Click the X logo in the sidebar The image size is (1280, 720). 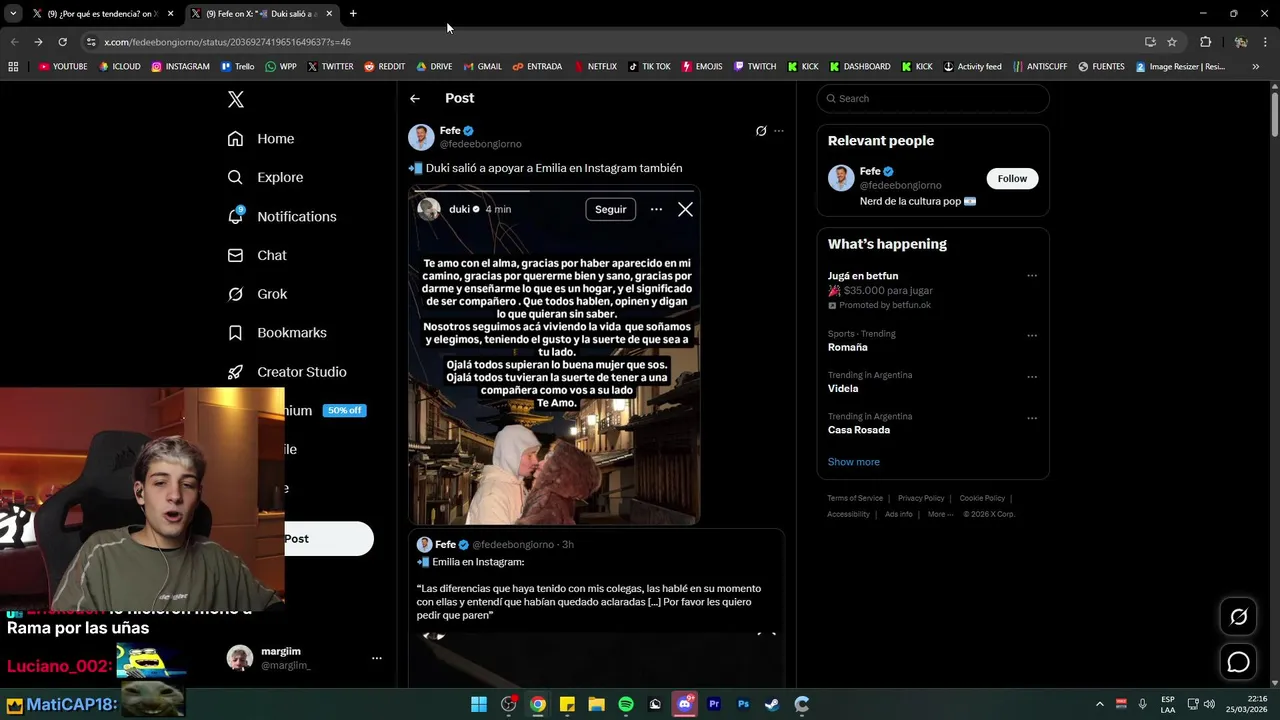(x=236, y=99)
